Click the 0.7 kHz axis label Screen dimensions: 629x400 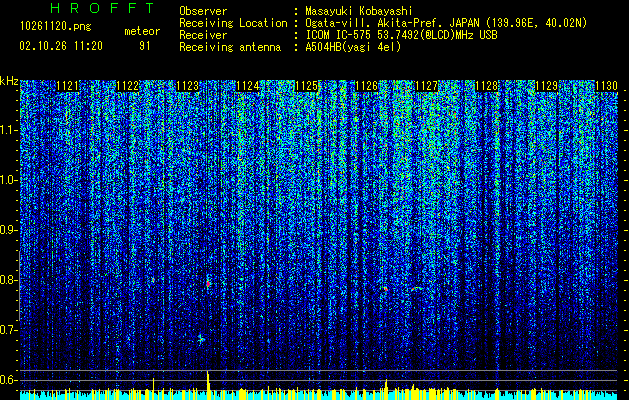coord(9,330)
